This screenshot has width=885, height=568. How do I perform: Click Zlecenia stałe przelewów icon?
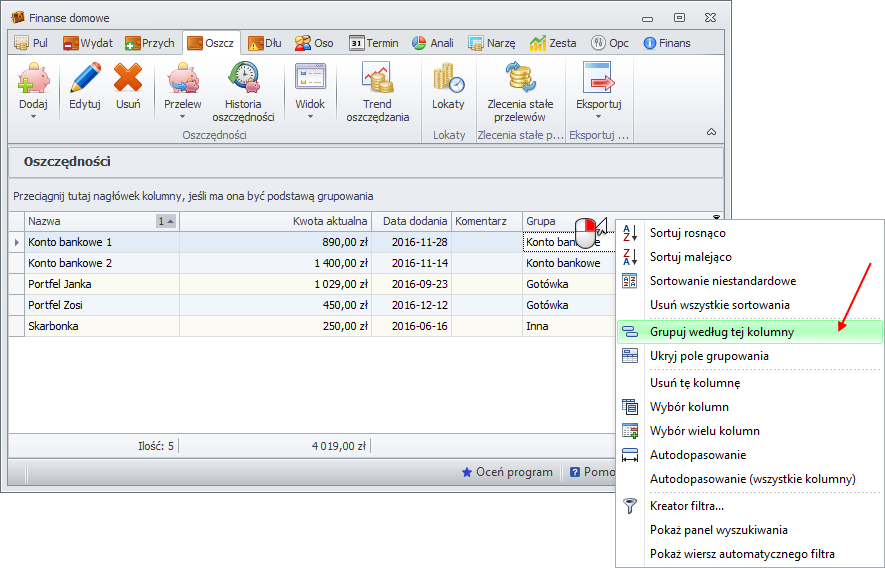520,78
